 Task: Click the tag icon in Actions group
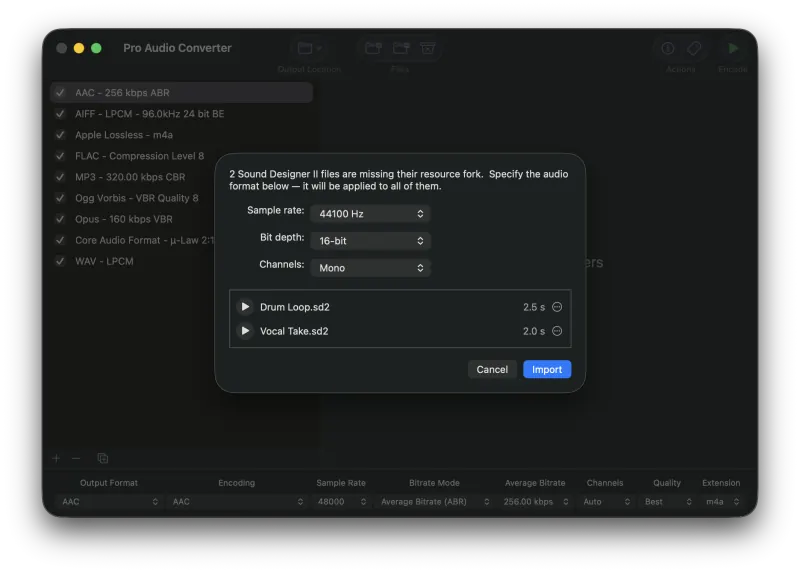pos(694,48)
